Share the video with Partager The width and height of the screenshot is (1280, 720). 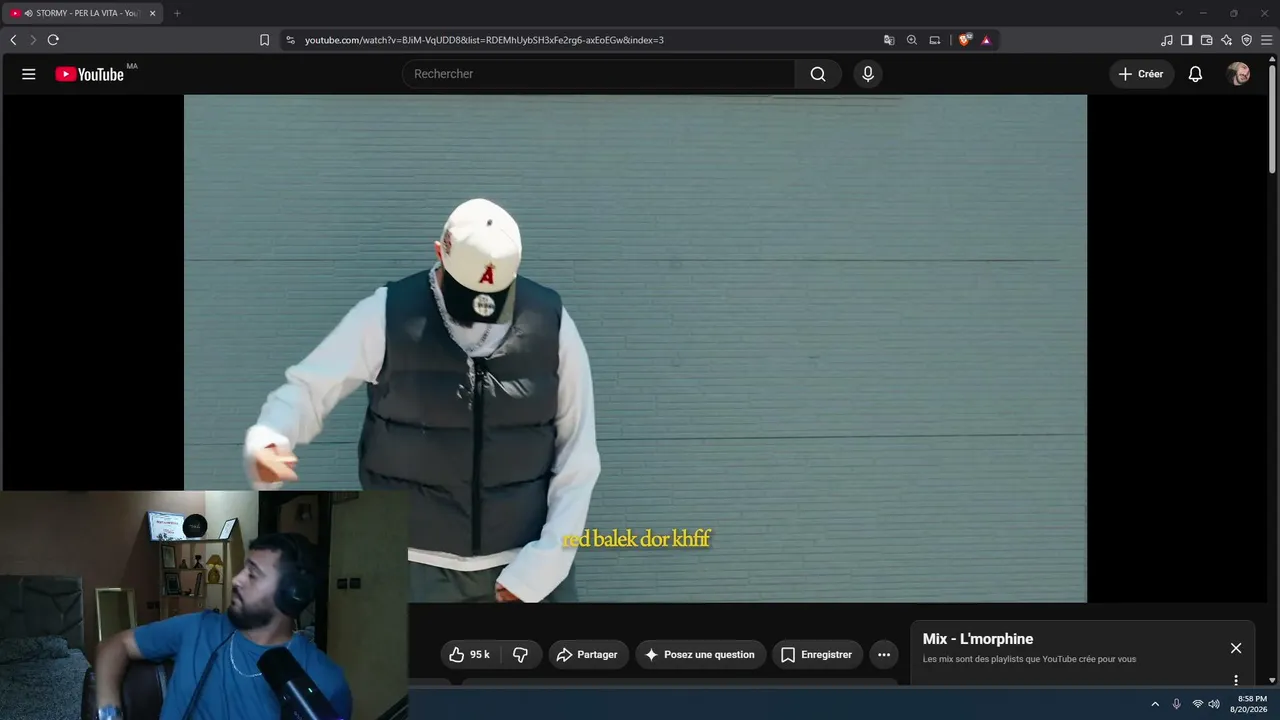(587, 655)
